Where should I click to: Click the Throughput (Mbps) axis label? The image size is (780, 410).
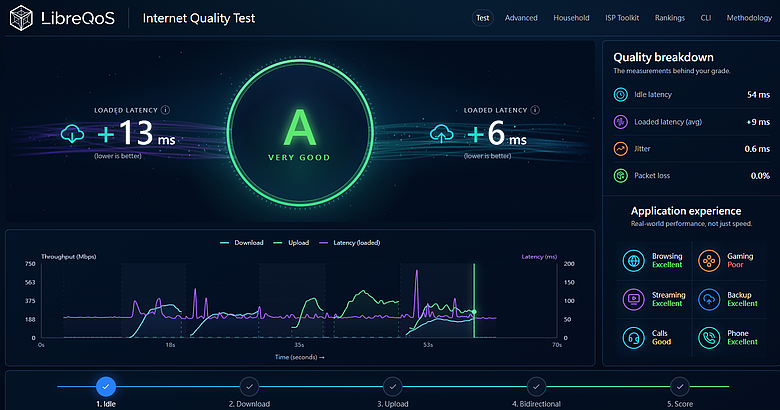pos(69,257)
